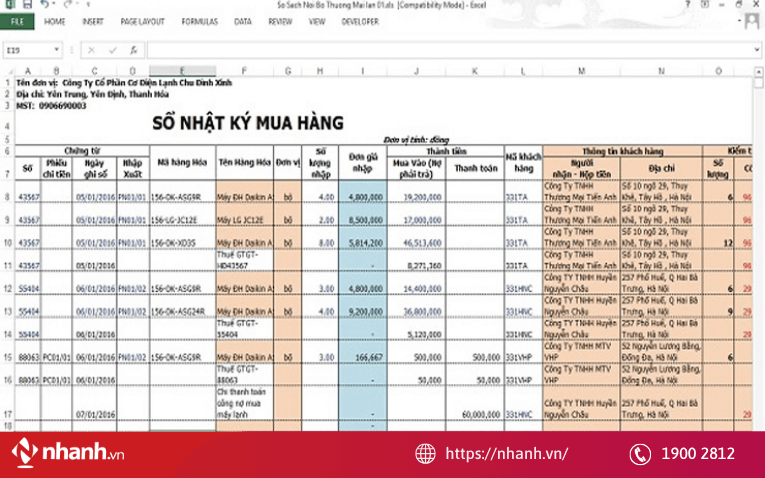Click the Undo arrow icon
This screenshot has height=478, width=765.
[x=45, y=4]
